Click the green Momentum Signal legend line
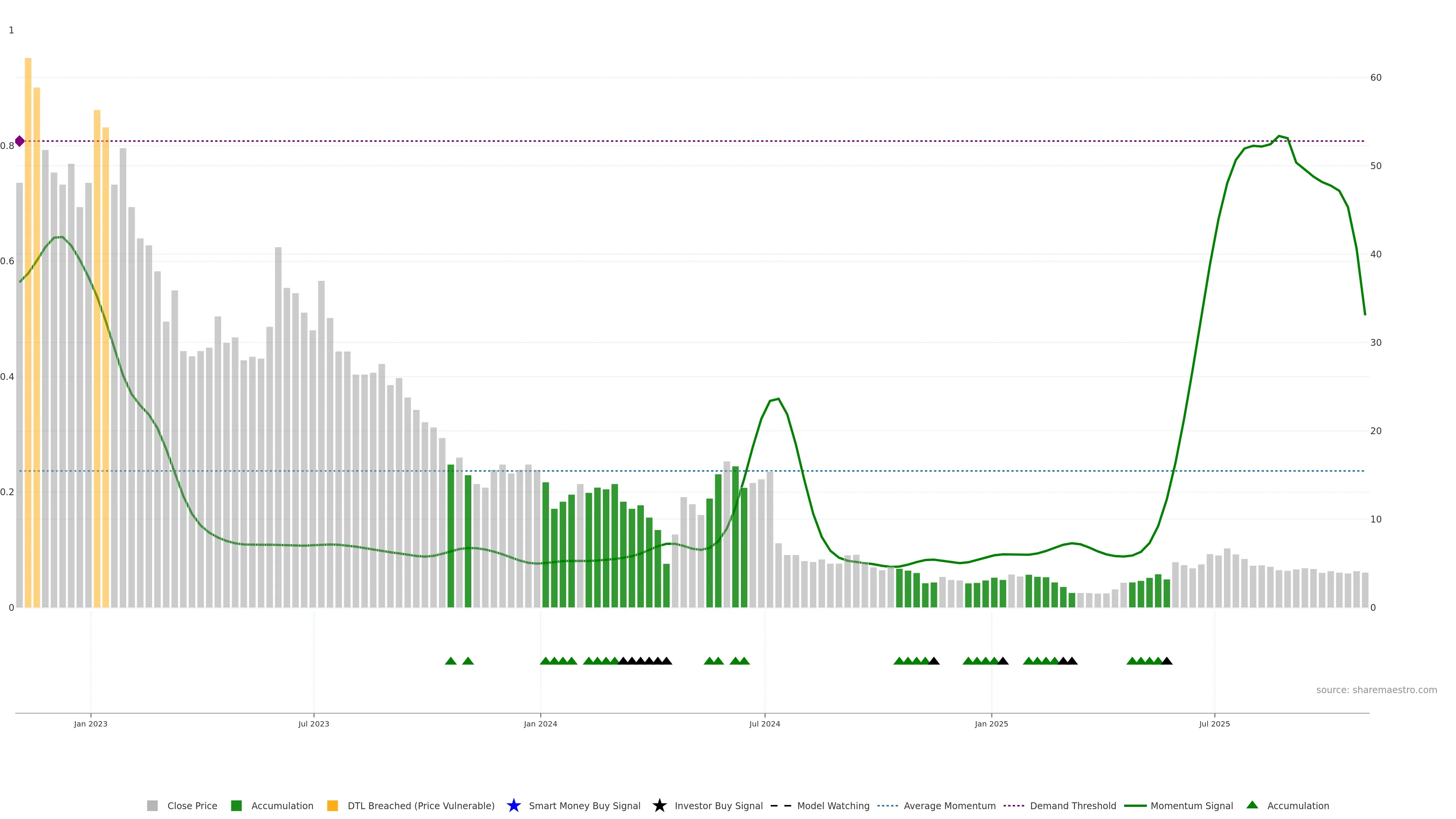This screenshot has height=819, width=1456. pos(1135,805)
